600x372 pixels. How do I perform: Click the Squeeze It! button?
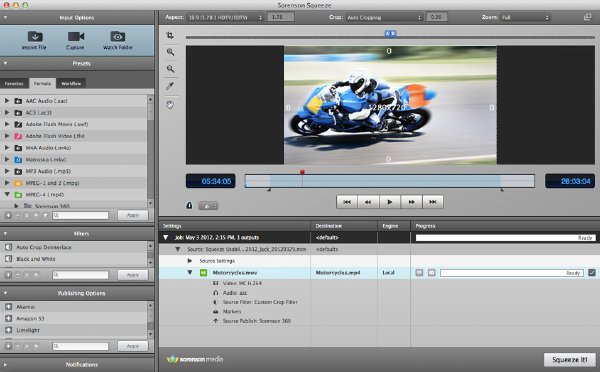coord(569,359)
